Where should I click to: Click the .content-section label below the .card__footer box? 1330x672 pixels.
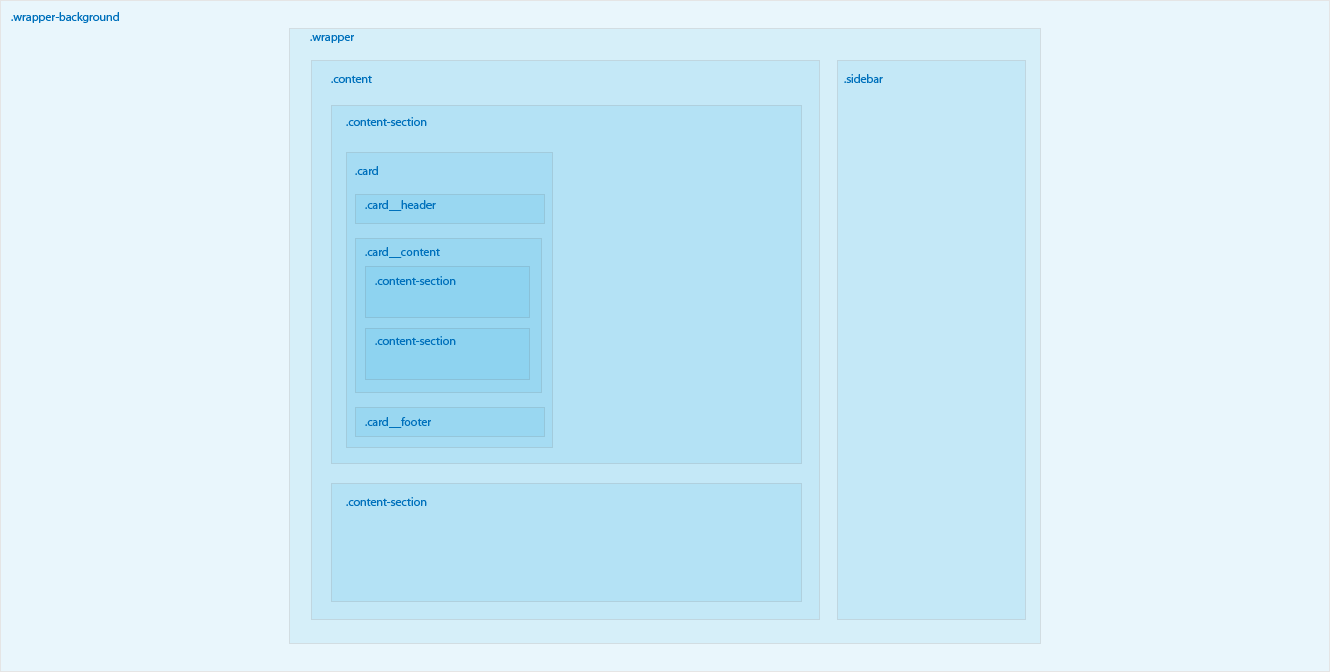tap(386, 502)
